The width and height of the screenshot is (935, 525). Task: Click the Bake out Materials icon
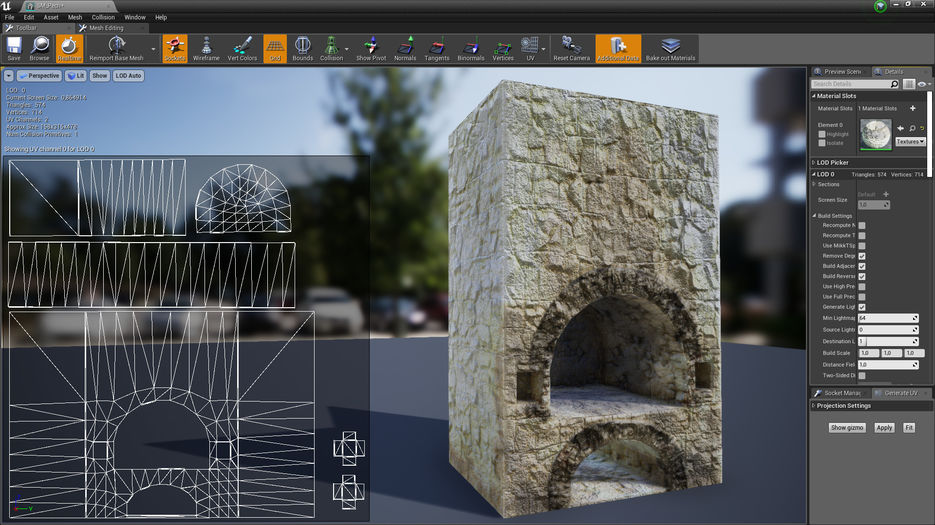pyautogui.click(x=670, y=48)
